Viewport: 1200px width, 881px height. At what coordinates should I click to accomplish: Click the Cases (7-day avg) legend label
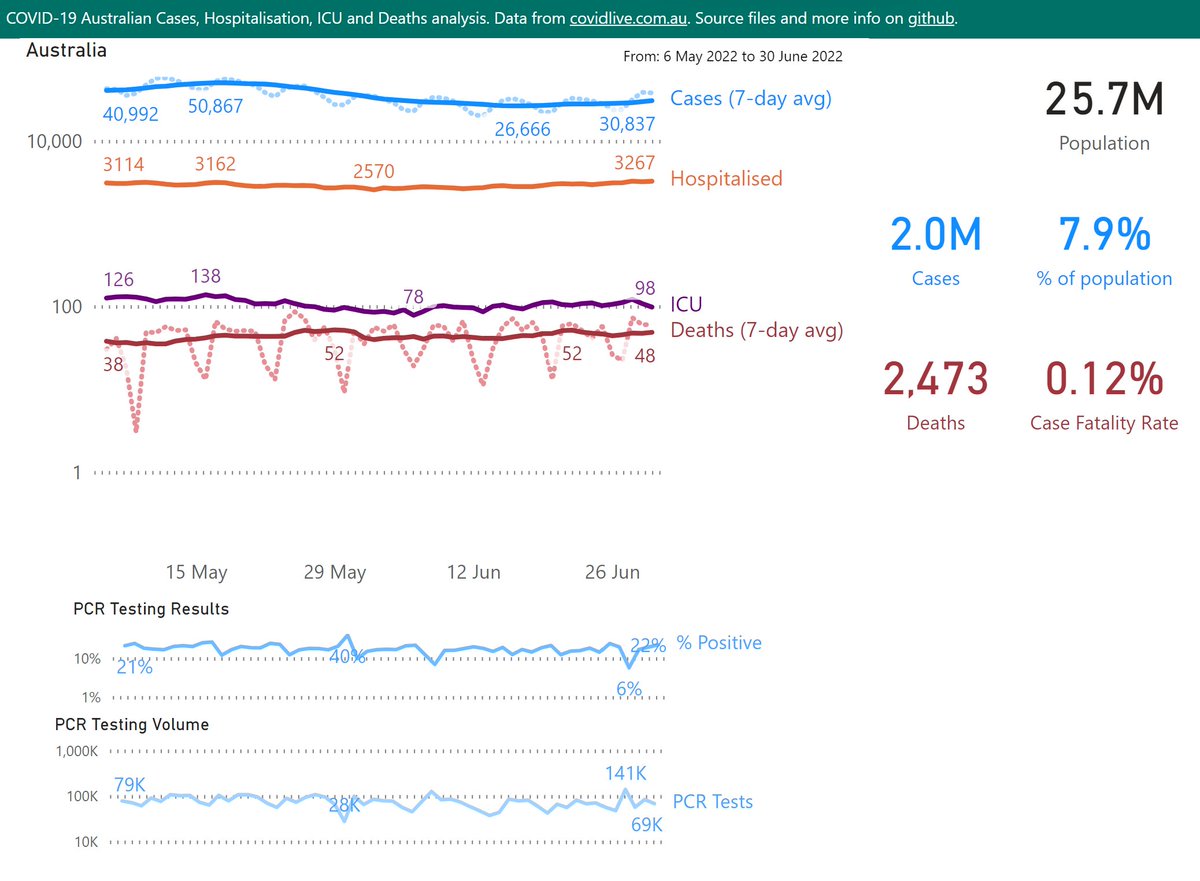point(751,98)
